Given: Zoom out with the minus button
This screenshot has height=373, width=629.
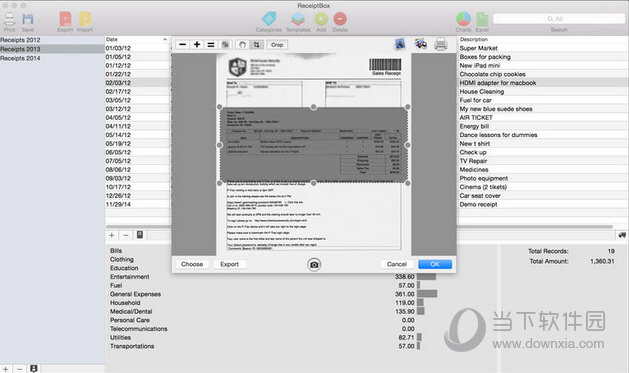Looking at the screenshot, I should 183,45.
